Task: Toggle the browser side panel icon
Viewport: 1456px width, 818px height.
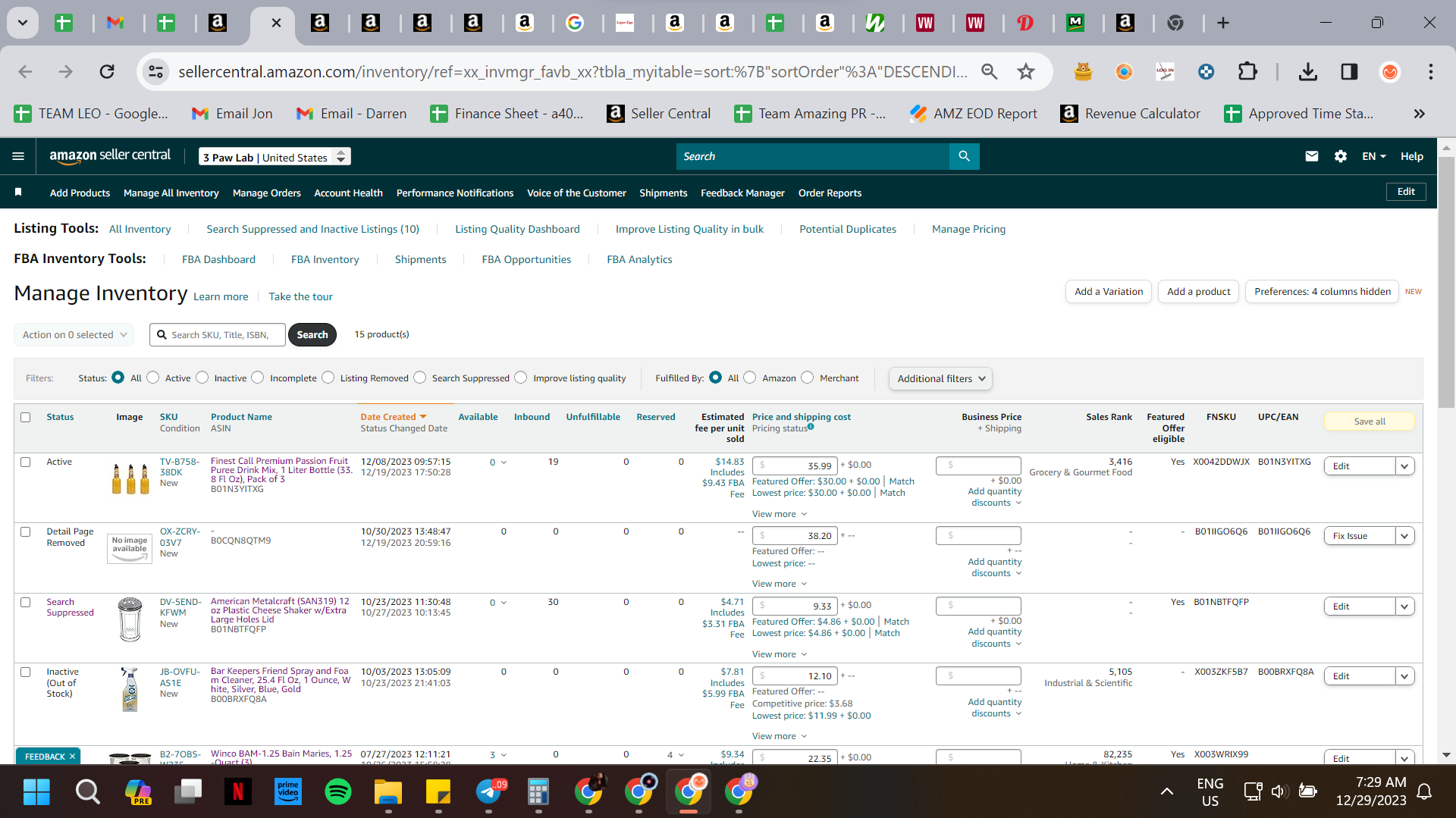Action: point(1348,71)
